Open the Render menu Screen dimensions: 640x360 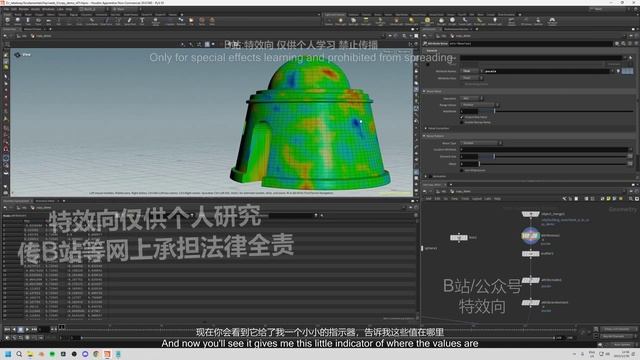[x=24, y=9]
